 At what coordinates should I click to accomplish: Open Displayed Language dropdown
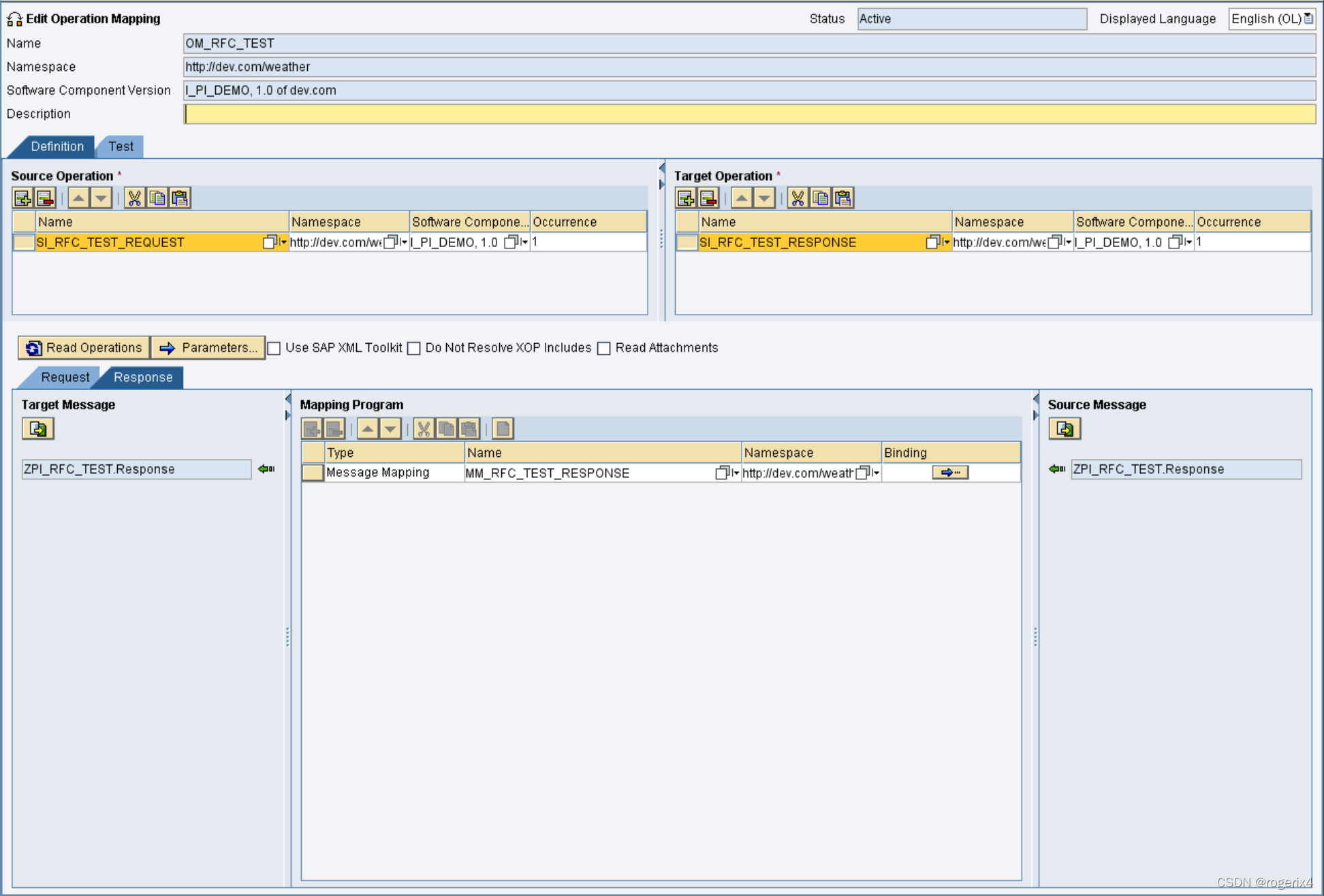coord(1308,19)
